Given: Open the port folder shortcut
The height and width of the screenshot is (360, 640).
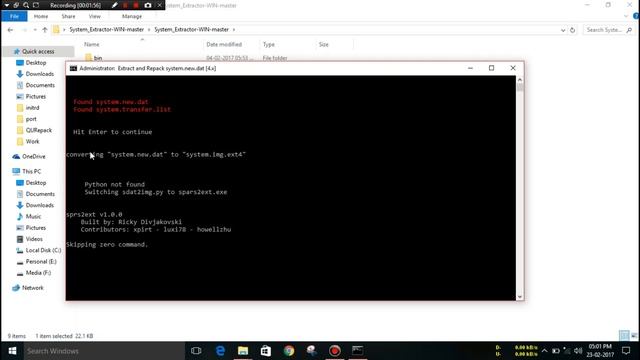Looking at the screenshot, I should click(x=31, y=119).
